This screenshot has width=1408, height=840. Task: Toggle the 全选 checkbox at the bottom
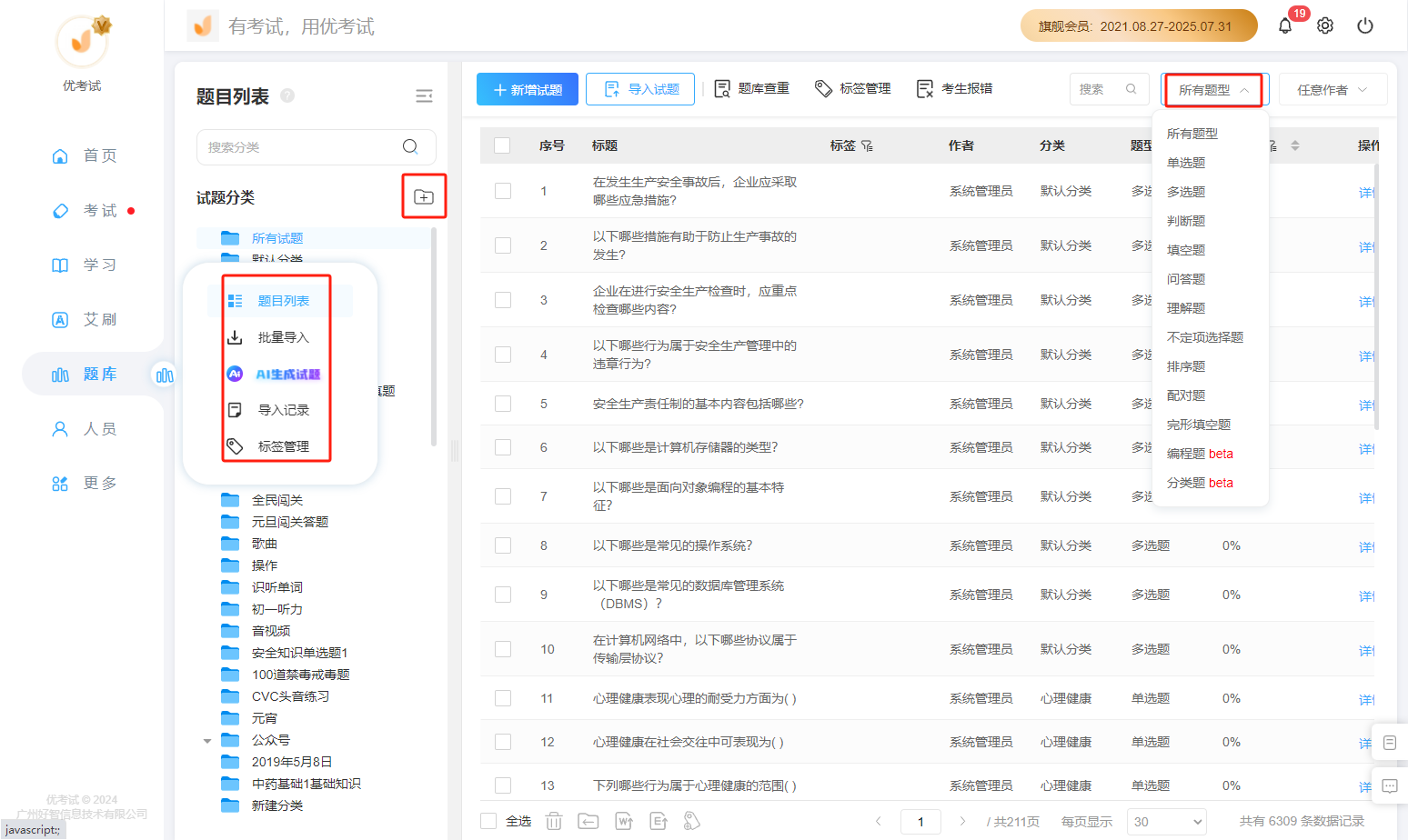point(488,821)
